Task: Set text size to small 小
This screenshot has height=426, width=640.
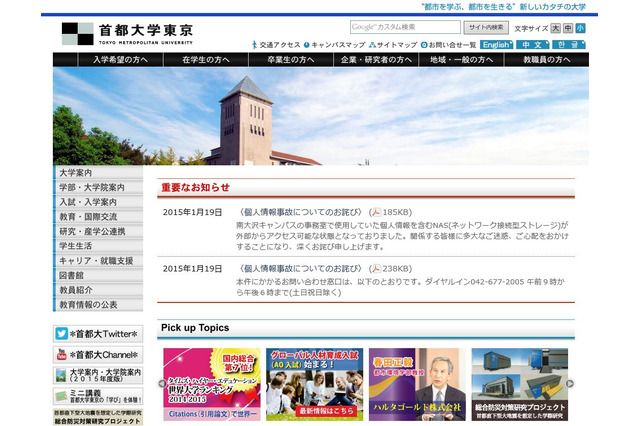Action: (580, 28)
